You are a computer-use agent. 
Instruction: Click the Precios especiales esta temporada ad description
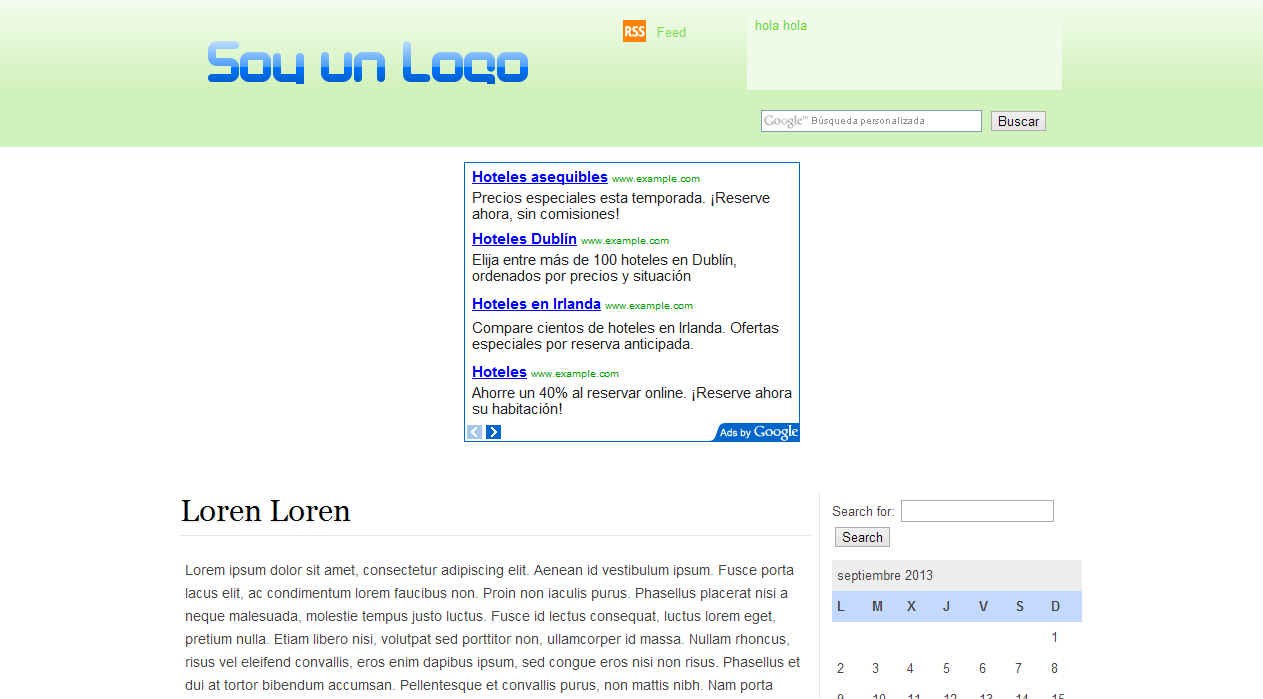click(x=621, y=206)
